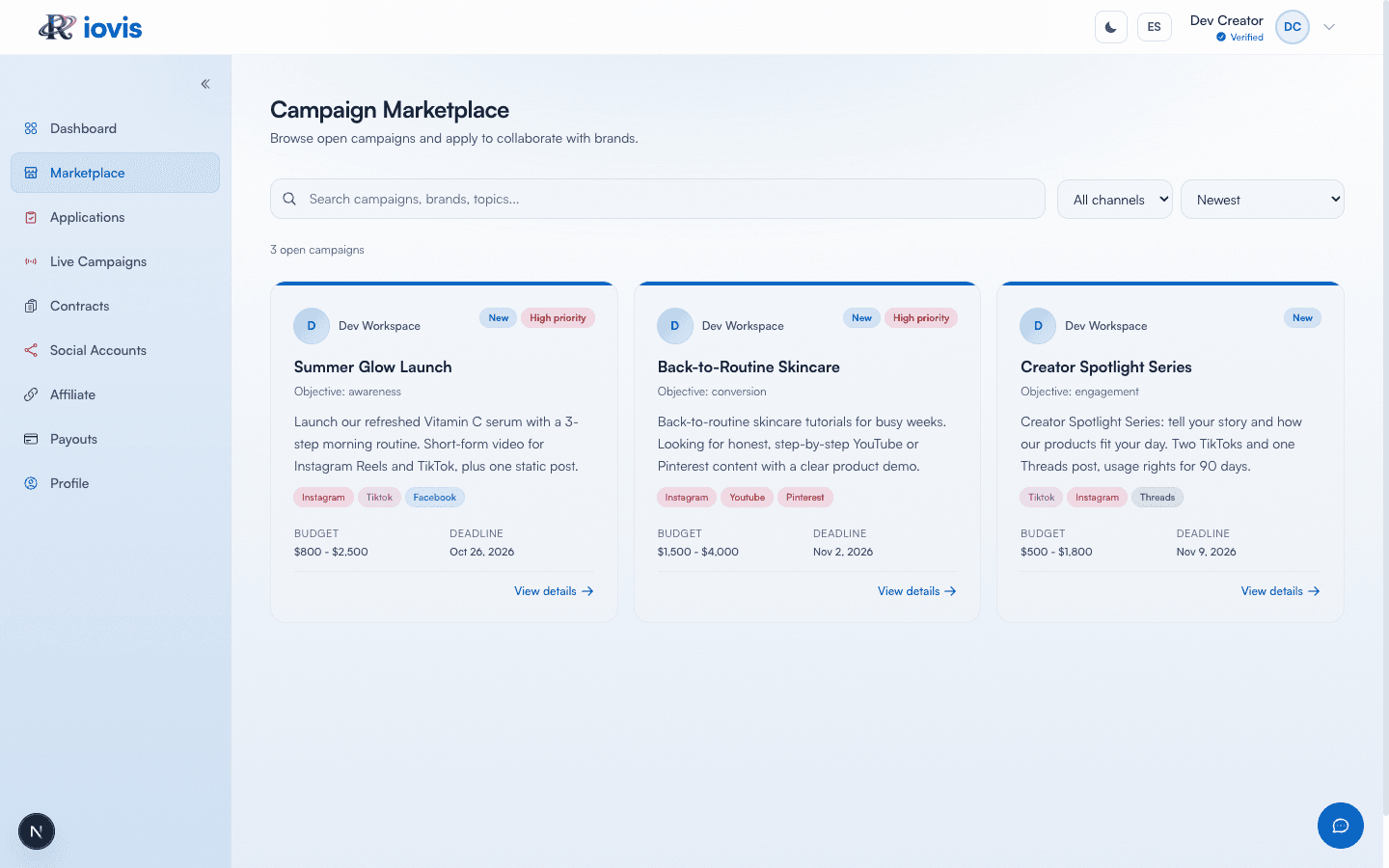1389x868 pixels.
Task: Open the Newest sort dropdown
Action: (x=1263, y=200)
